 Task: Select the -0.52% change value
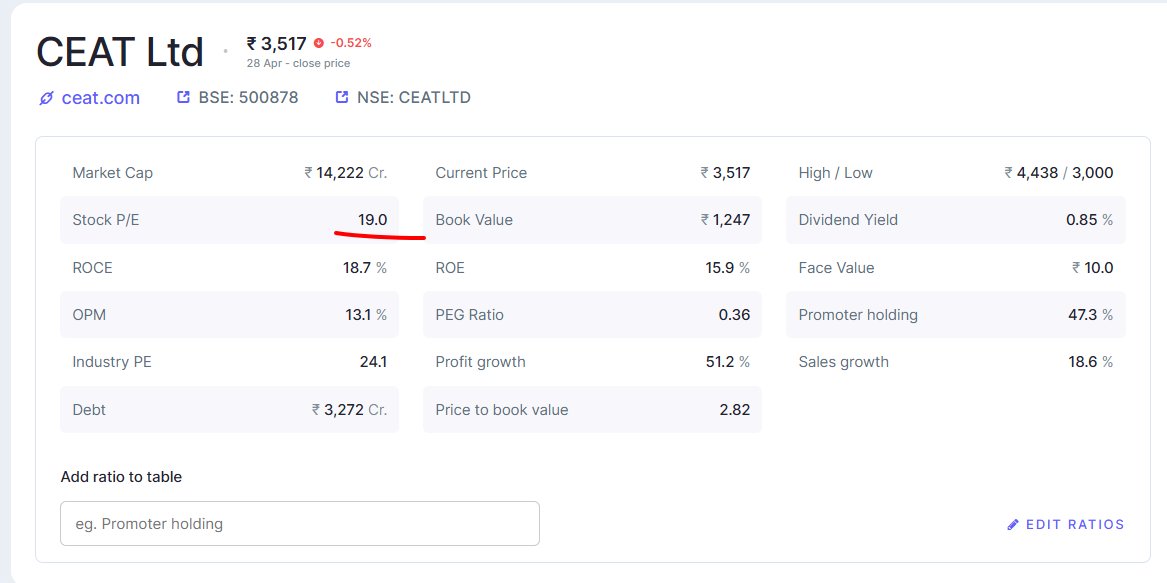[351, 43]
